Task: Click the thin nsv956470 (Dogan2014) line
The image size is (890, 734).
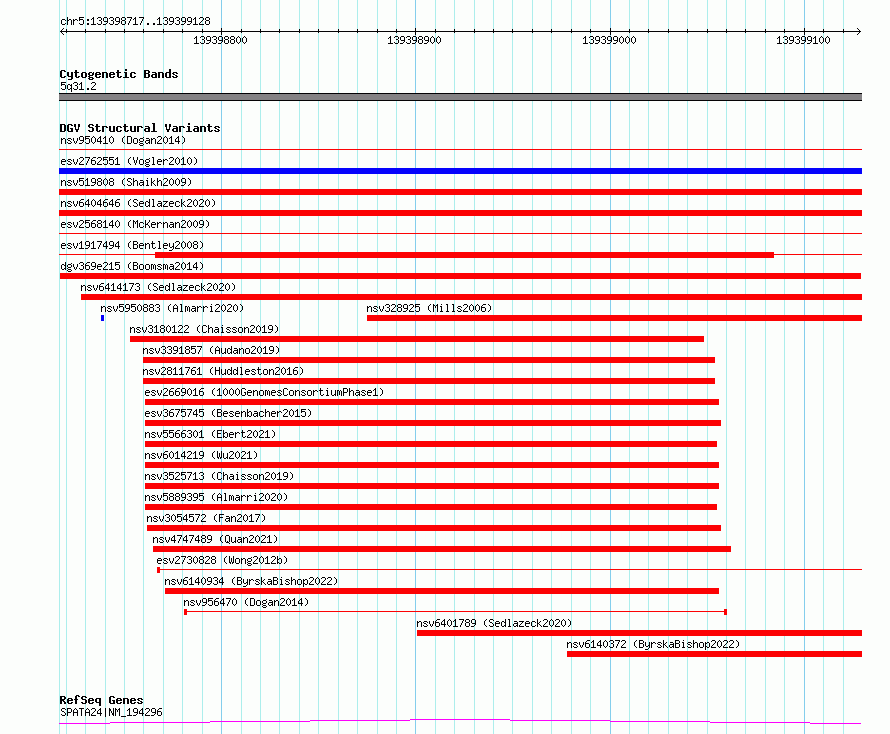Action: [x=455, y=612]
